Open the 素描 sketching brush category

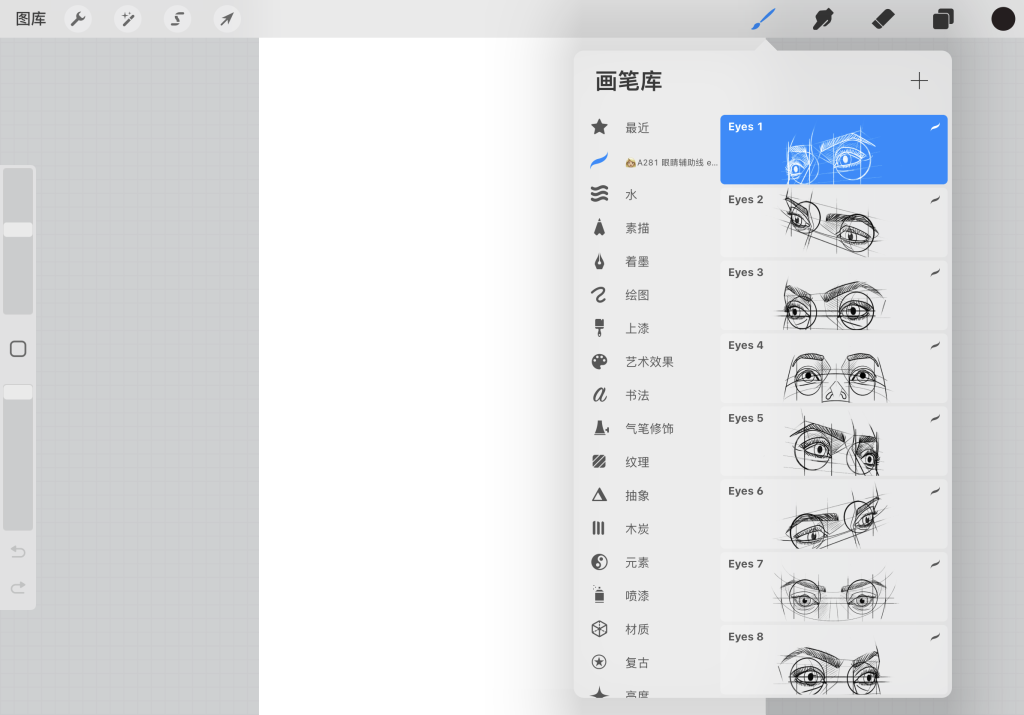(637, 228)
